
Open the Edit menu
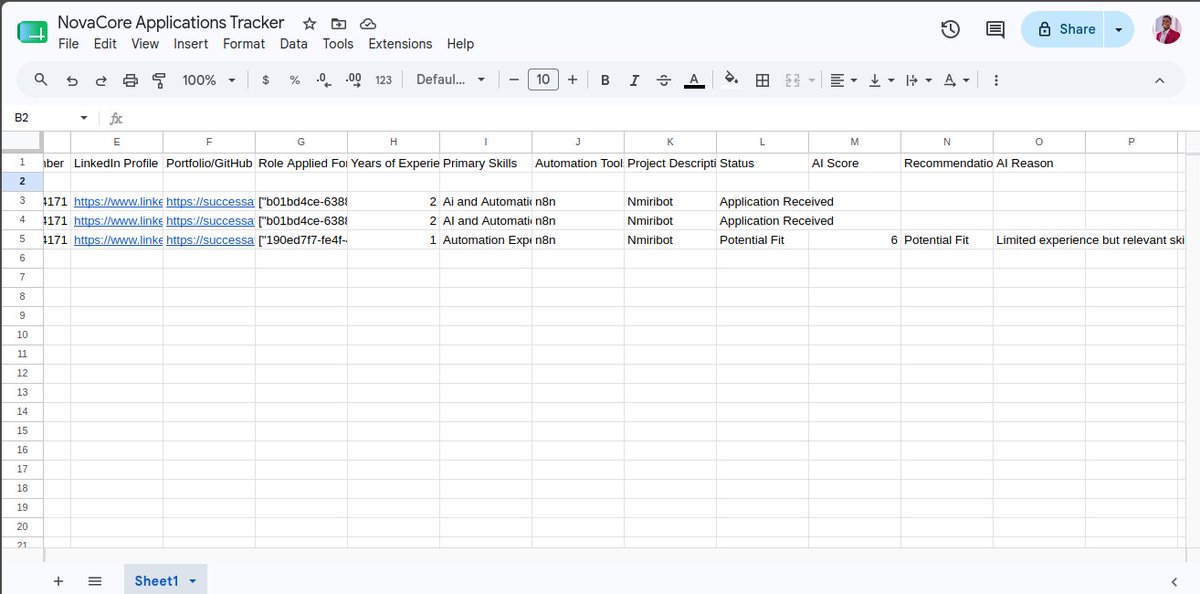point(105,44)
